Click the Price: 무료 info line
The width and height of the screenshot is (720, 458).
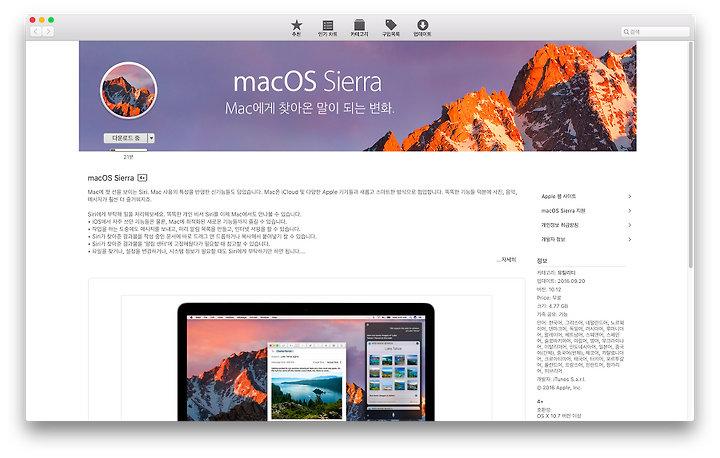[549, 298]
